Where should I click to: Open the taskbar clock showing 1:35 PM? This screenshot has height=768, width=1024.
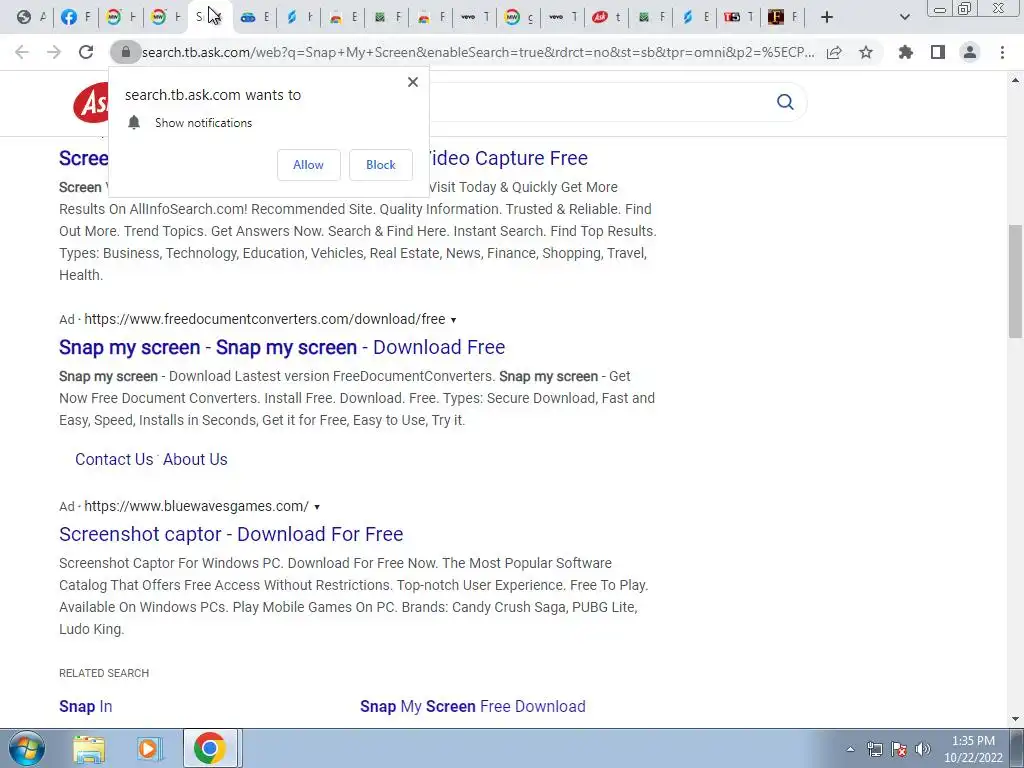point(973,749)
